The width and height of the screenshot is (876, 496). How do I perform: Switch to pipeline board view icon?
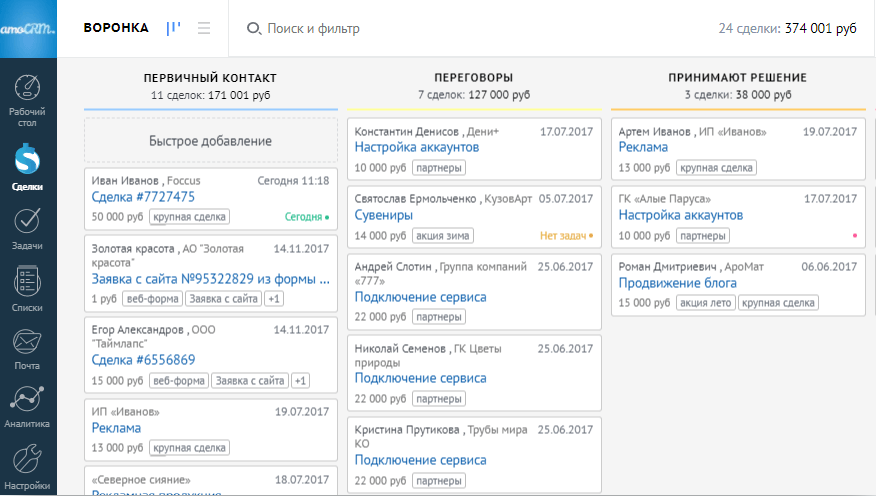pyautogui.click(x=173, y=29)
